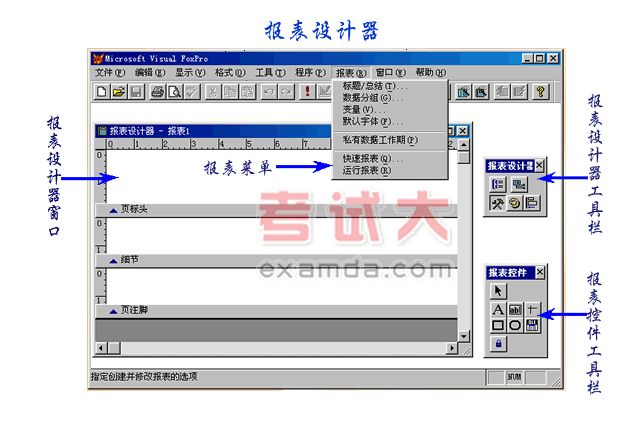
Task: Open Data Grouping from Report Designer toolbar
Action: pos(498,185)
